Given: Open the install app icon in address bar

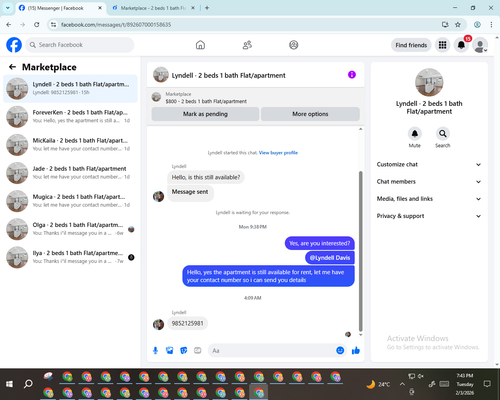Looking at the screenshot, I should [445, 25].
